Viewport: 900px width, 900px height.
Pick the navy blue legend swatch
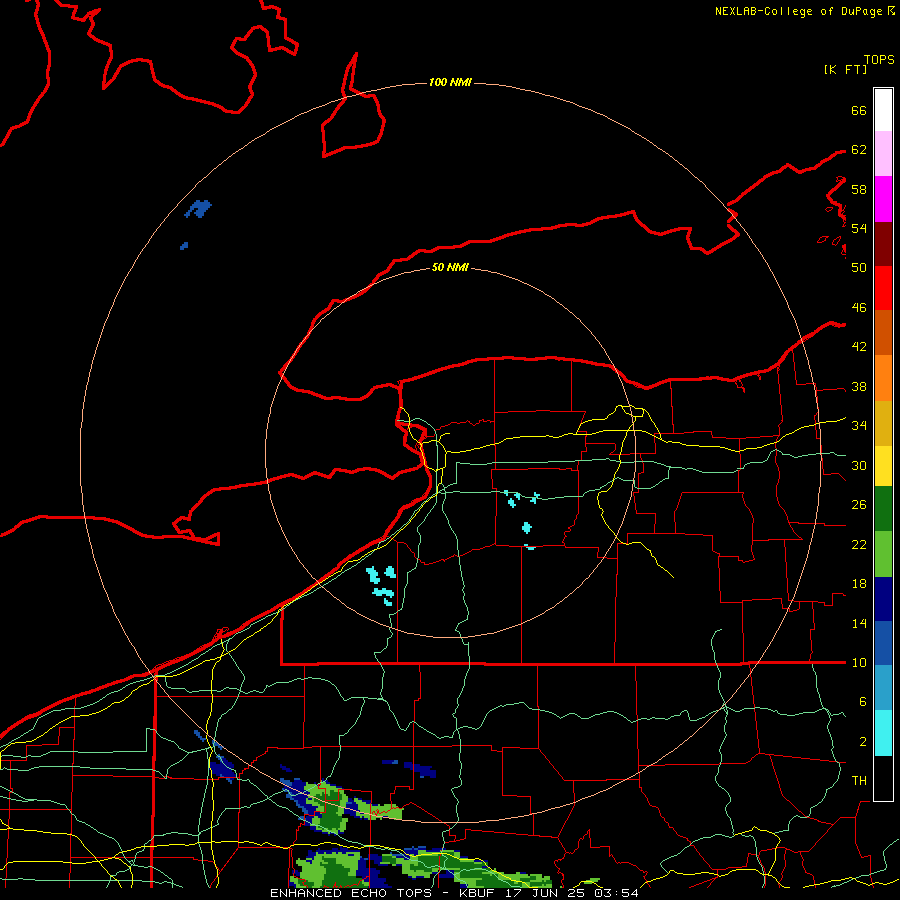(883, 599)
